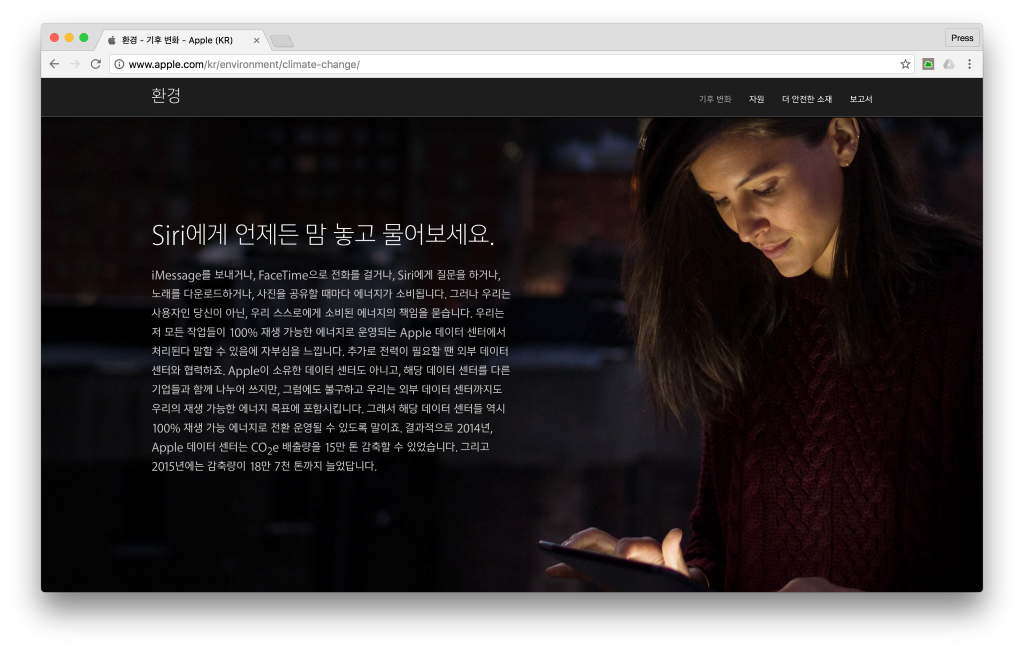The width and height of the screenshot is (1024, 651).
Task: Click the green cloud extension icon
Action: 929,63
